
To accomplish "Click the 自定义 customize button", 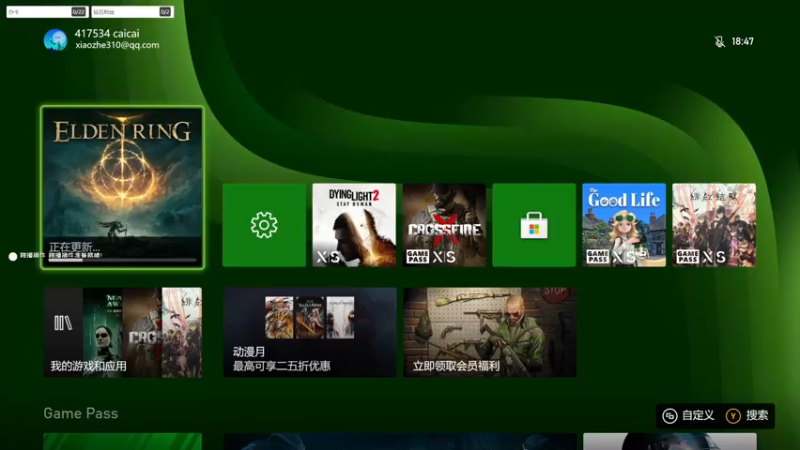I will 689,416.
